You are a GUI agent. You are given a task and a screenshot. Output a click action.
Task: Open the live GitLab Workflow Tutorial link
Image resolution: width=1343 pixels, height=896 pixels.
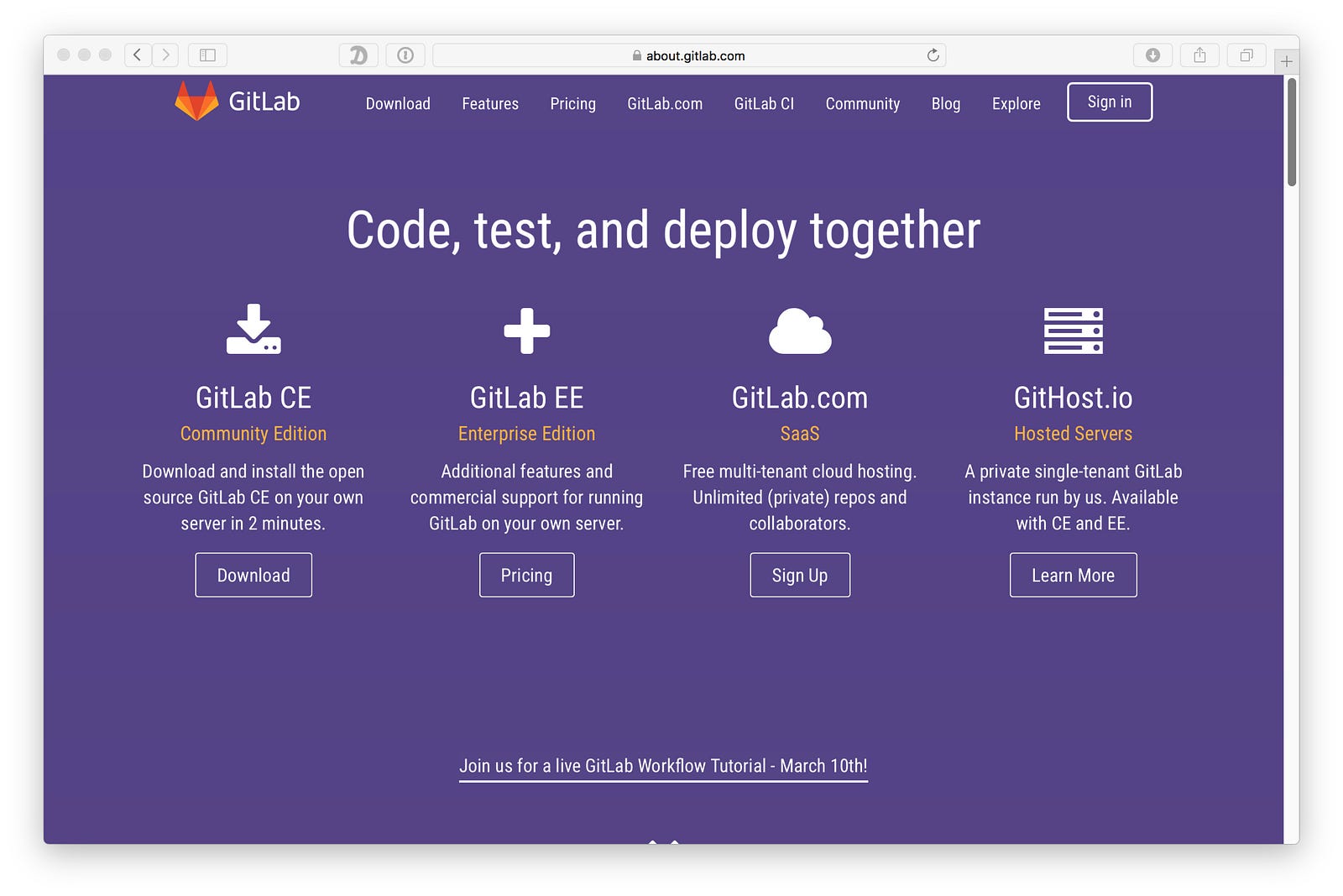663,766
